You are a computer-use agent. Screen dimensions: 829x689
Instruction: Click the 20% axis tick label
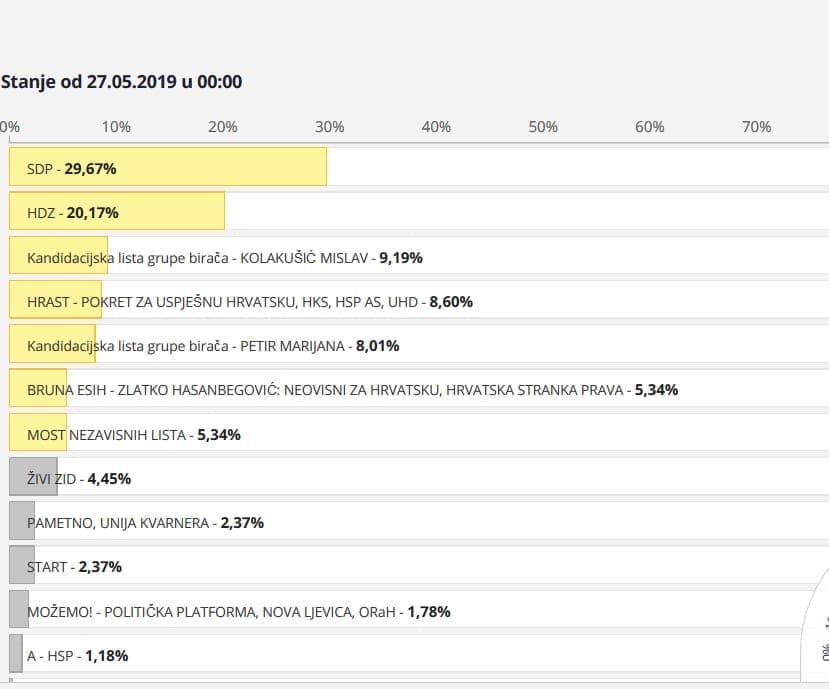click(223, 127)
